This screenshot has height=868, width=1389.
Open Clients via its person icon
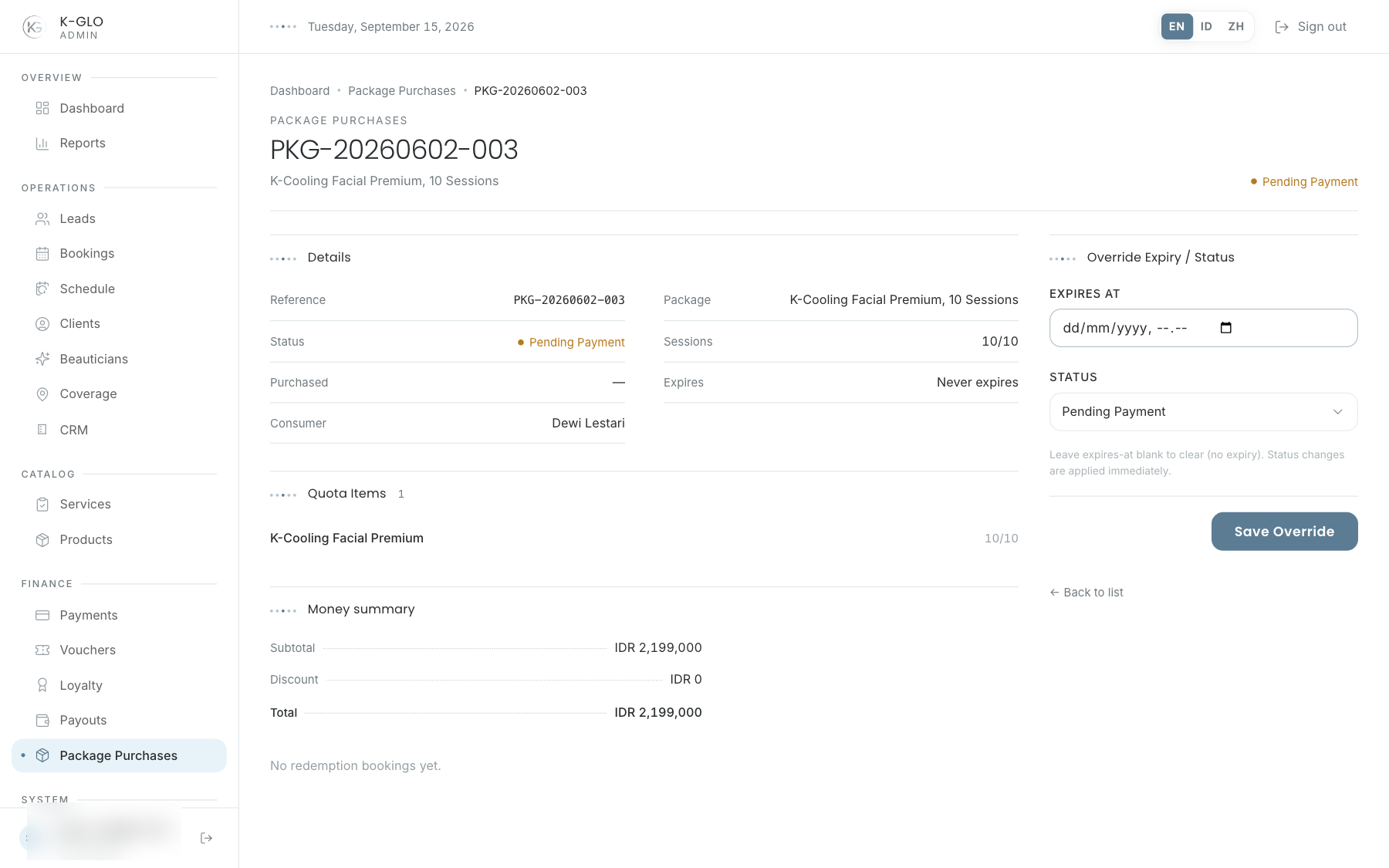(42, 324)
